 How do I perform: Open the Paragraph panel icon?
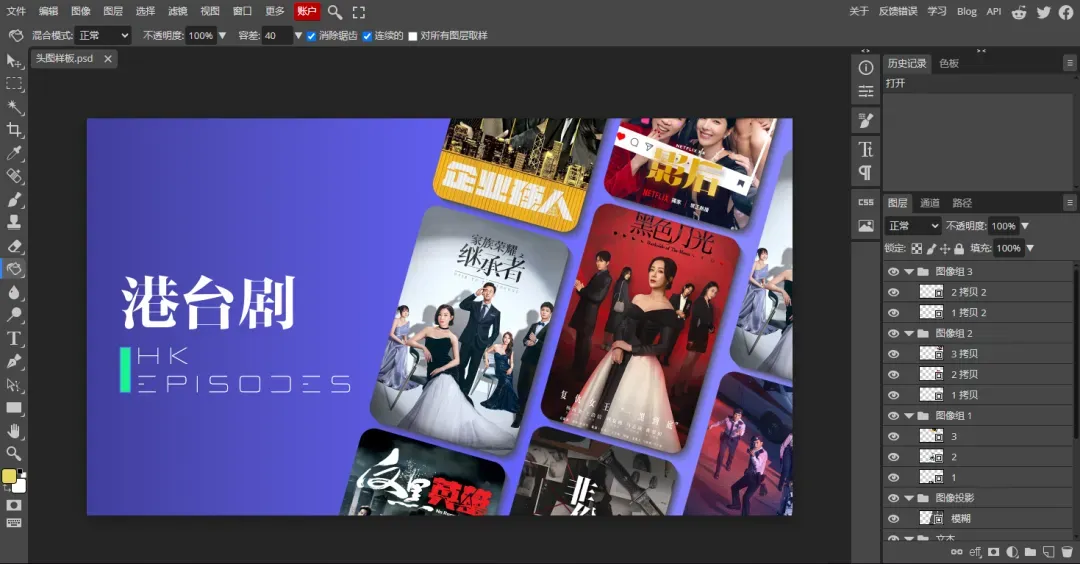866,172
